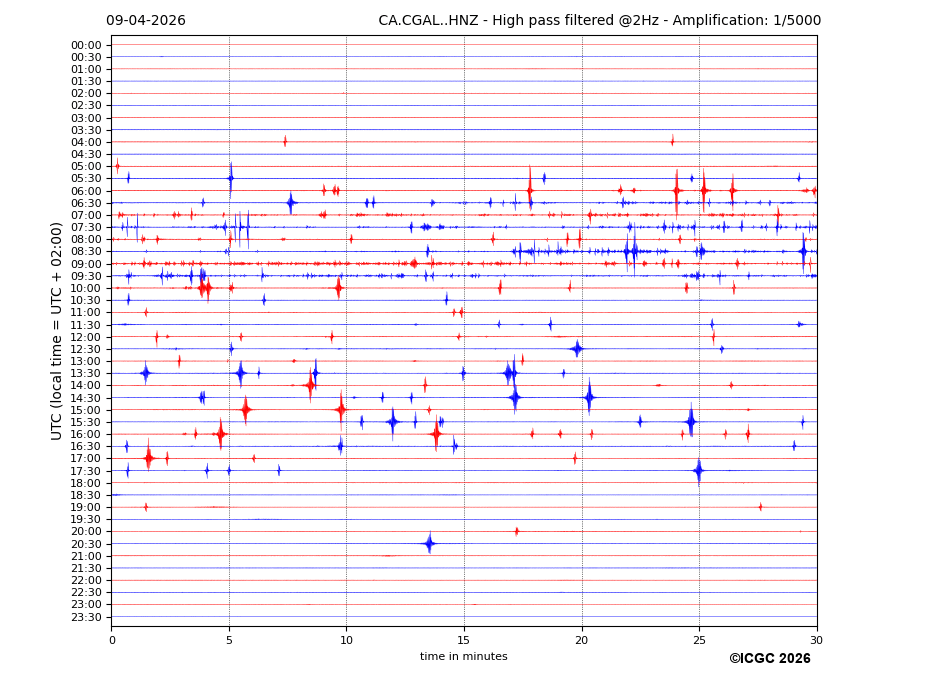The width and height of the screenshot is (927, 696).
Task: Select the ©ICGC 2026 copyright text
Action: (769, 659)
